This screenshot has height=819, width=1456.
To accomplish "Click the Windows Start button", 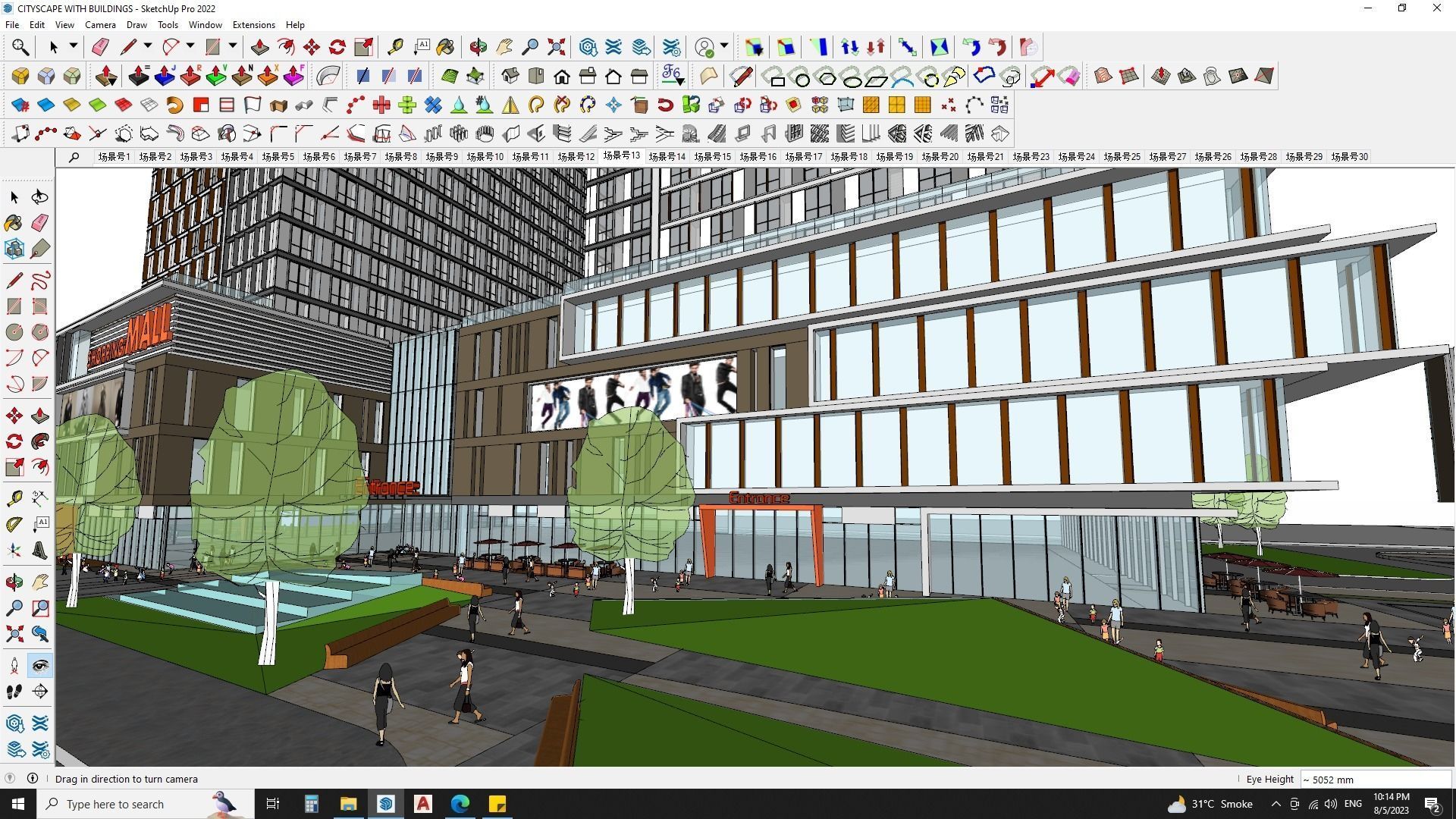I will point(18,804).
